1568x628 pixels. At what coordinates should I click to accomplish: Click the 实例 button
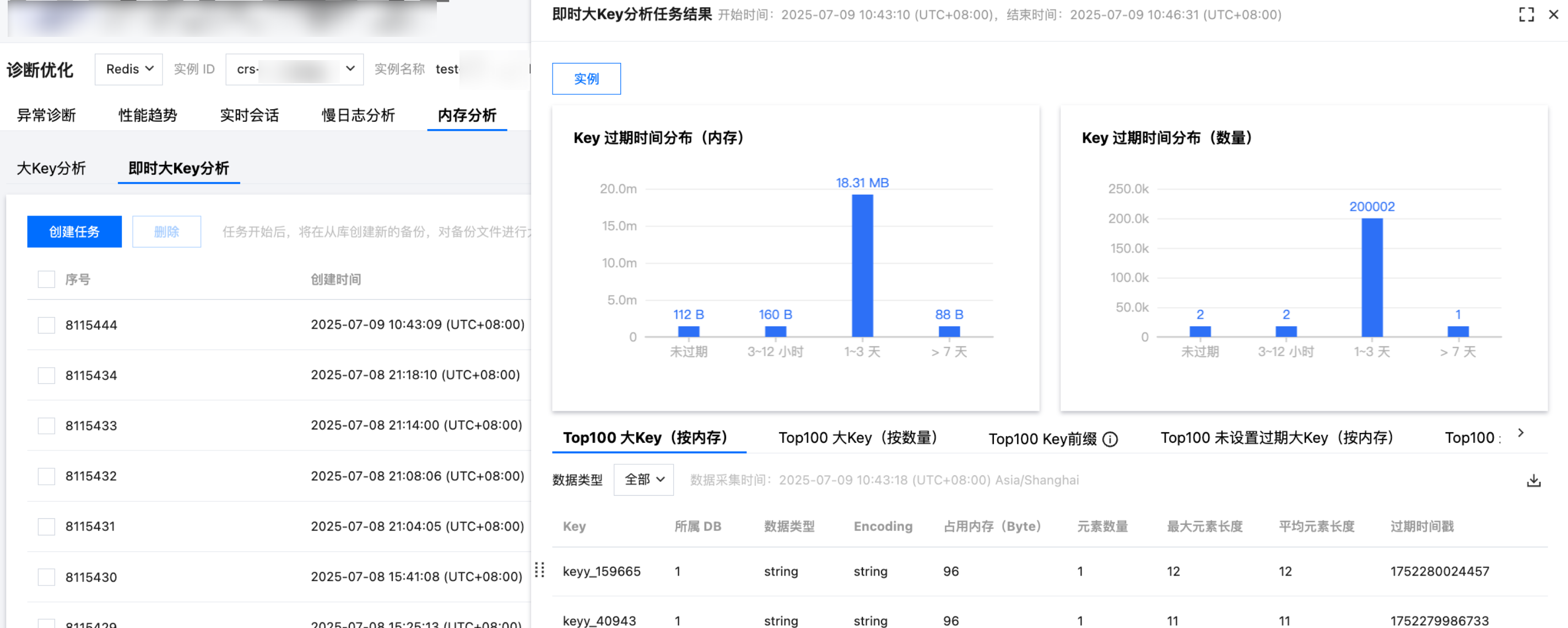587,79
